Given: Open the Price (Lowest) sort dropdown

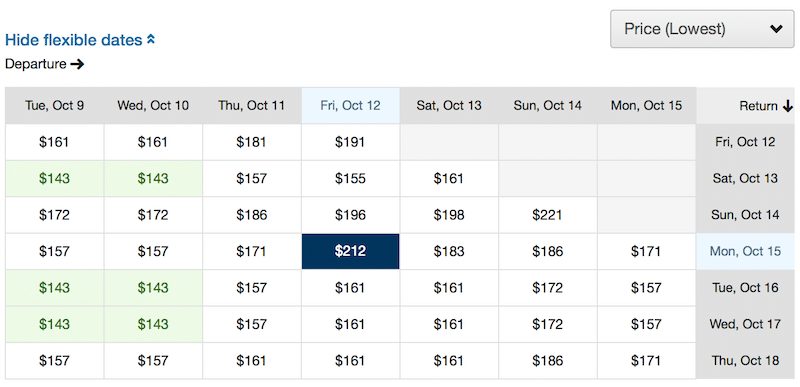Looking at the screenshot, I should [x=702, y=29].
